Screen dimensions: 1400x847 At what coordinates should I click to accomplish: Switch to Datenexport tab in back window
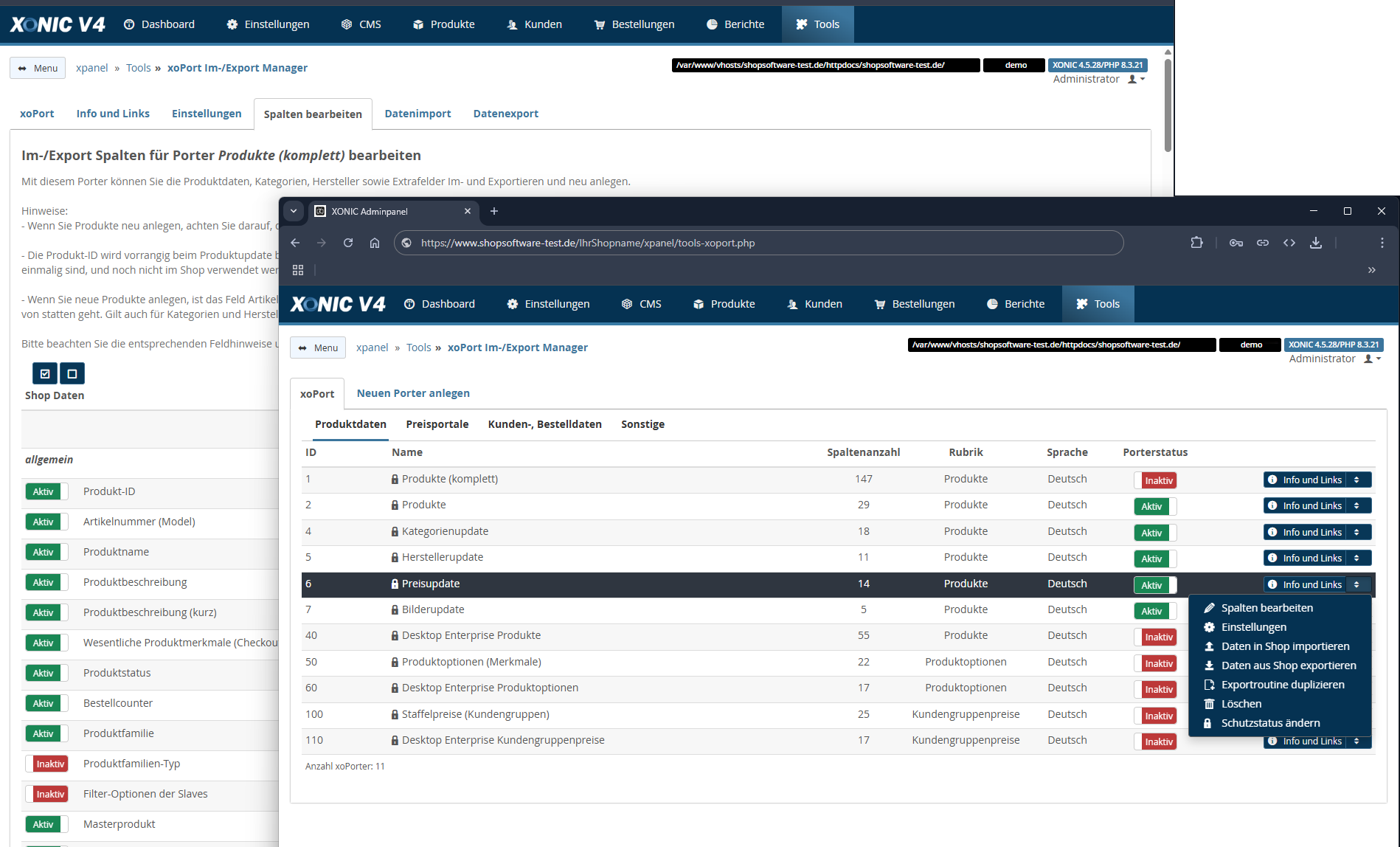coord(506,114)
